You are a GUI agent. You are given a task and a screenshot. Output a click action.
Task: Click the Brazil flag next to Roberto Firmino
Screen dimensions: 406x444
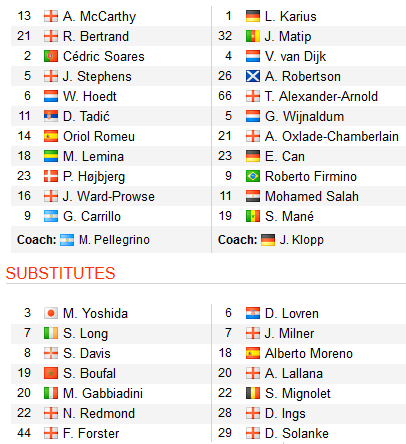253,176
